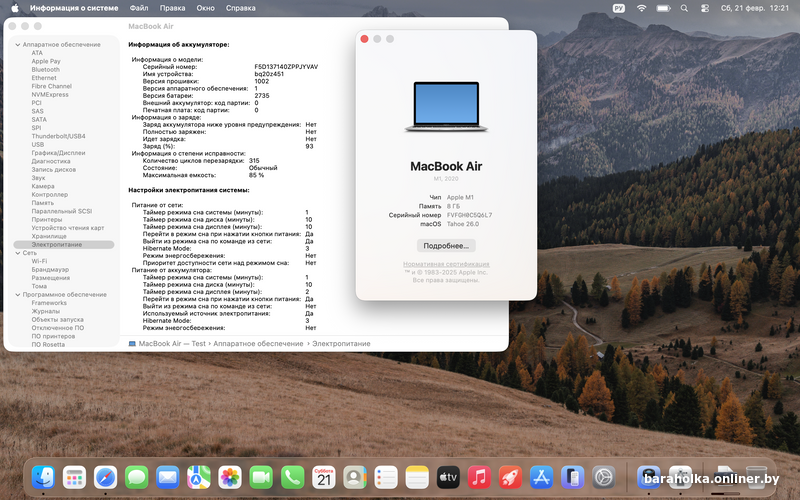The width and height of the screenshot is (800, 500).
Task: Open the App Store from Dock
Action: point(541,478)
